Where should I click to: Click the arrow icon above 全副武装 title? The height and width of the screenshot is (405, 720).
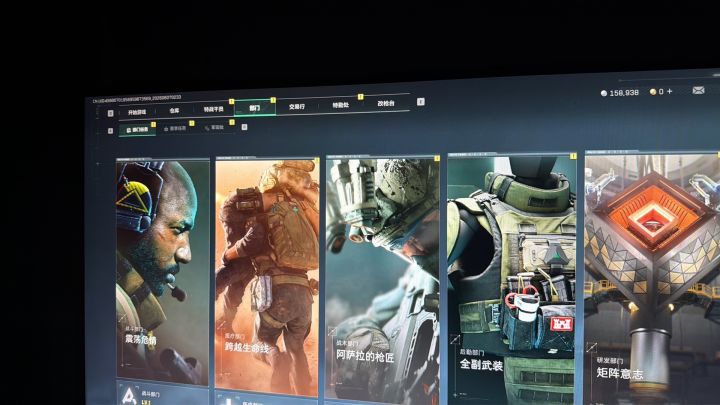coord(455,340)
